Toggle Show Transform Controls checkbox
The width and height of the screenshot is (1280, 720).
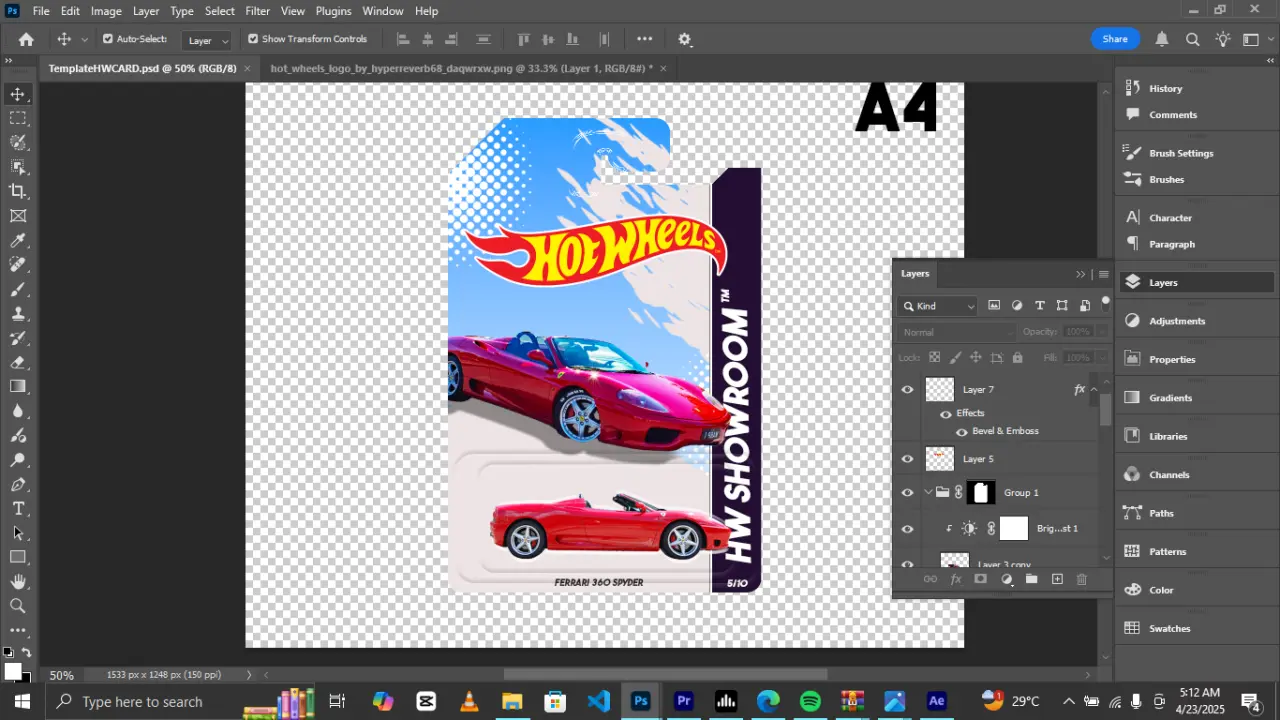point(253,39)
